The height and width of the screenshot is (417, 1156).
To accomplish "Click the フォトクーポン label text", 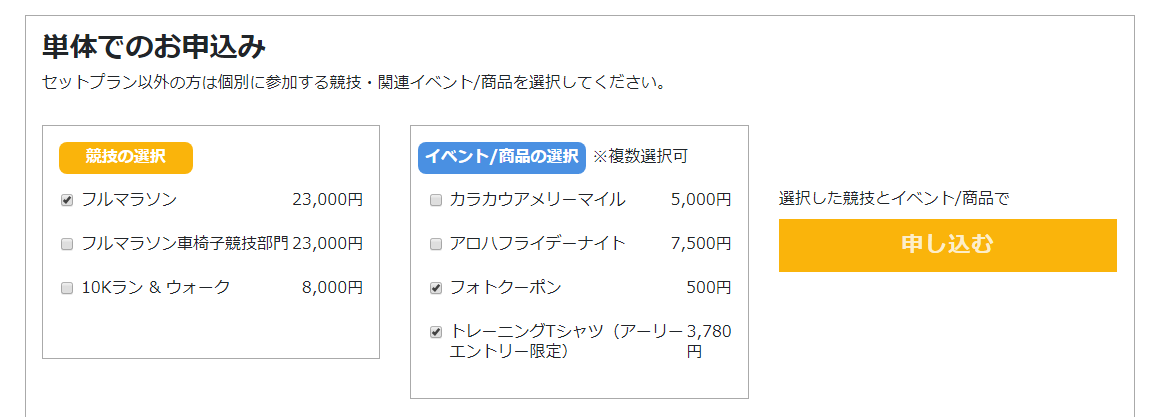I will point(506,288).
